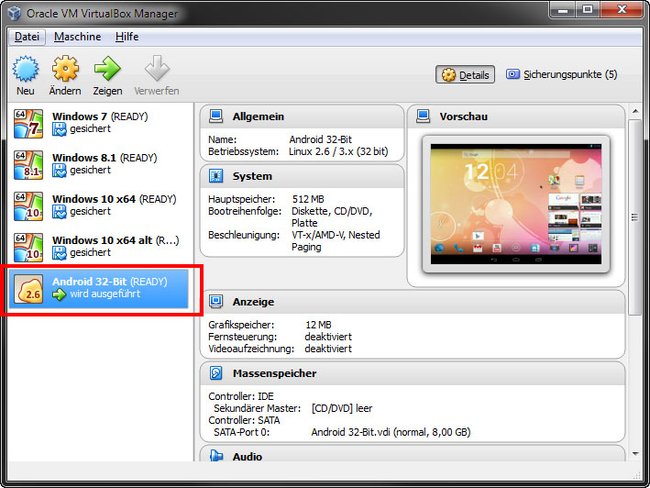Click the Allgemein section header title
Screen dimensions: 650x488
[x=258, y=117]
